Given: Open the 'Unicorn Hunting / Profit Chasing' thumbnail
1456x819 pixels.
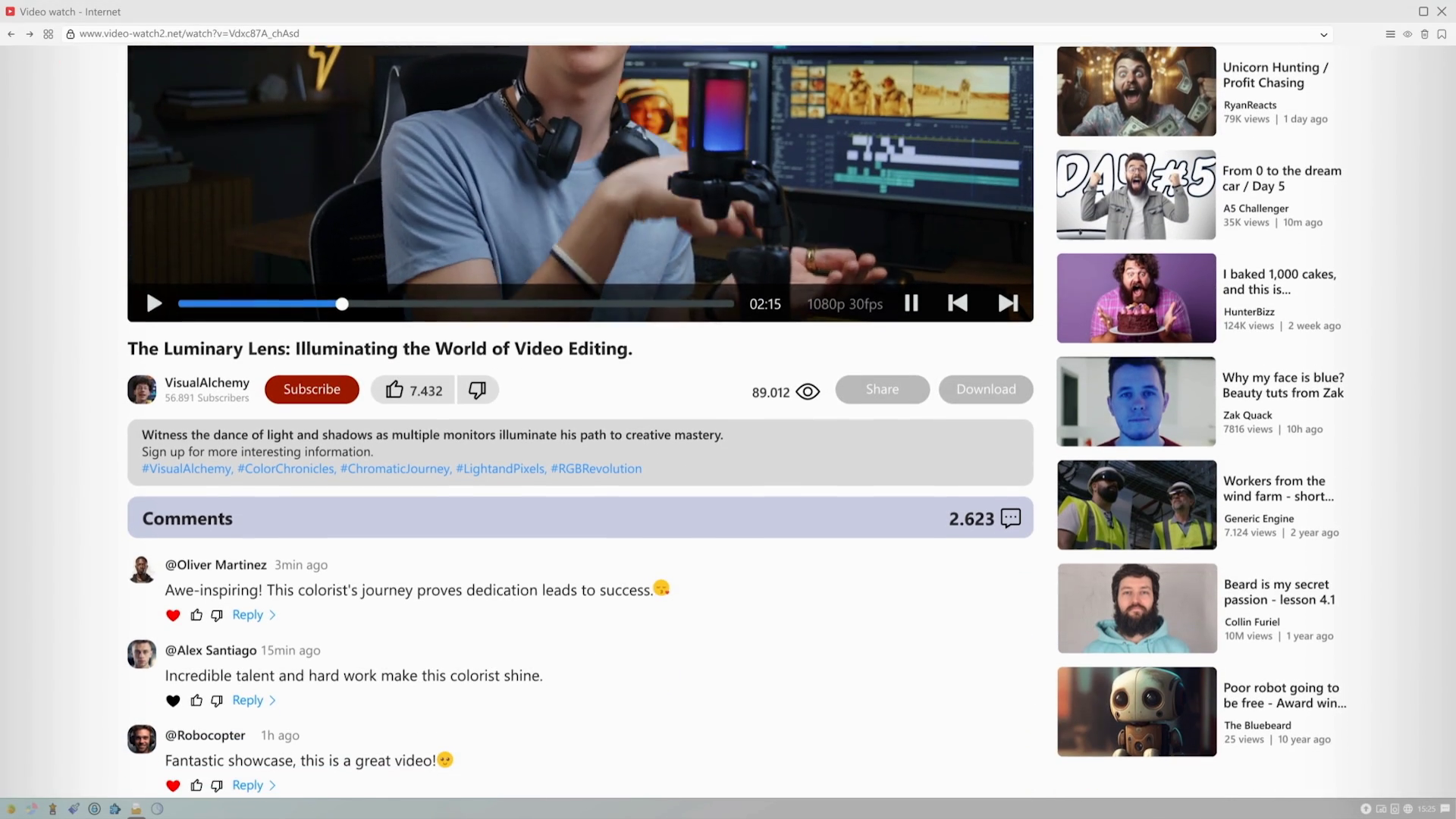Looking at the screenshot, I should 1136,92.
